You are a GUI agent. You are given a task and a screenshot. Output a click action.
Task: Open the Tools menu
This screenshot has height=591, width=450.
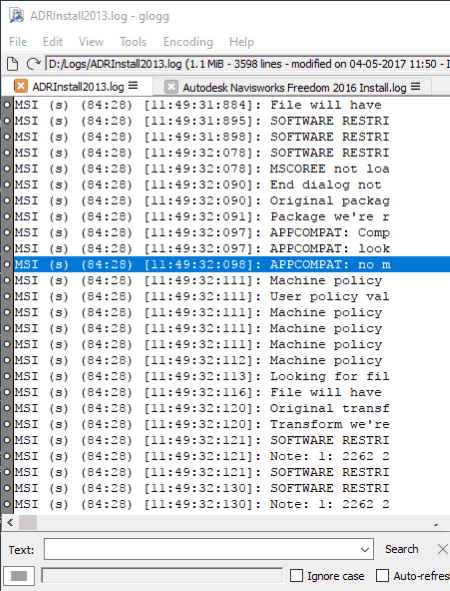click(133, 42)
